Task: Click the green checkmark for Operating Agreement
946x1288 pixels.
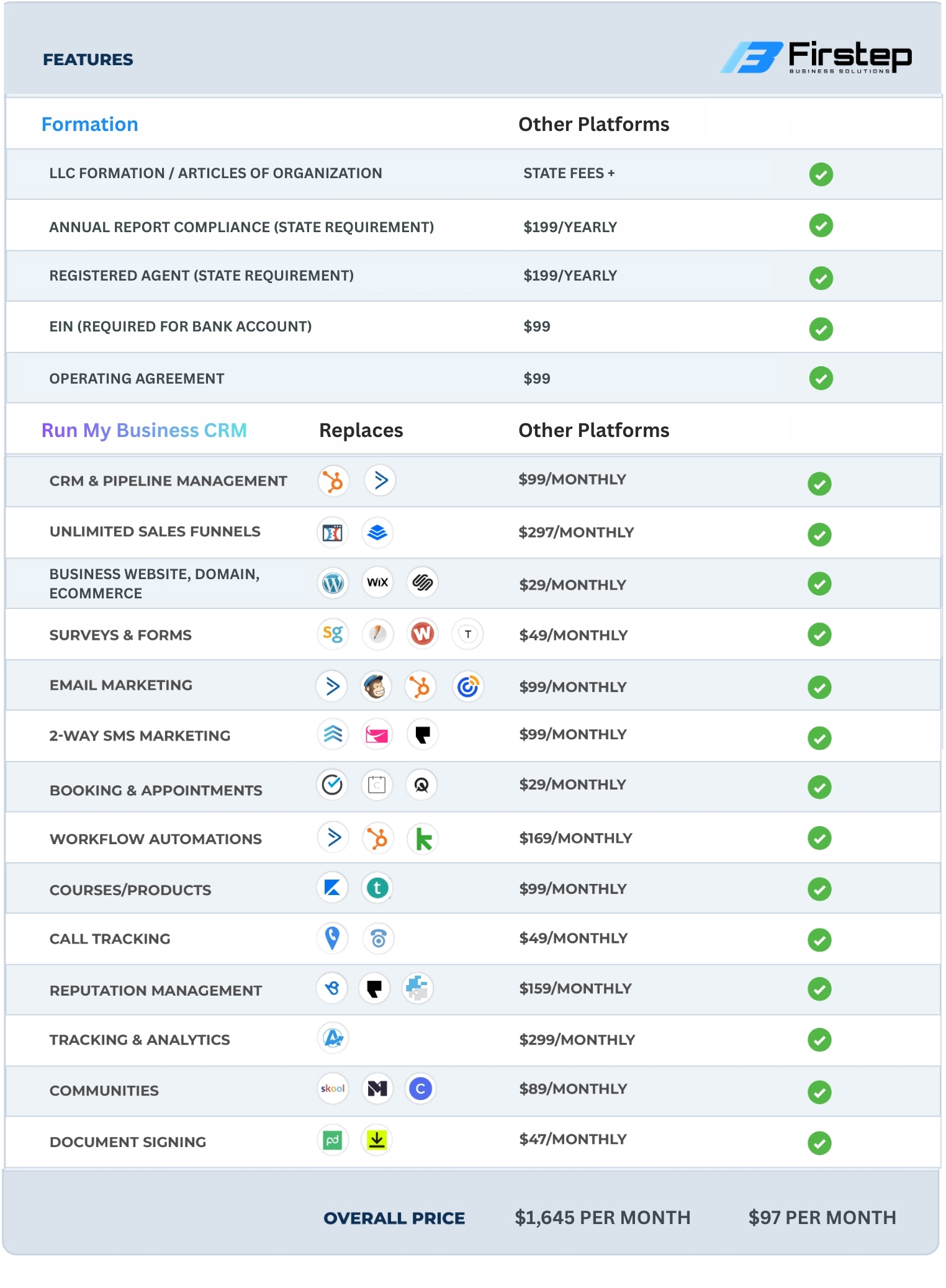Action: [x=821, y=378]
